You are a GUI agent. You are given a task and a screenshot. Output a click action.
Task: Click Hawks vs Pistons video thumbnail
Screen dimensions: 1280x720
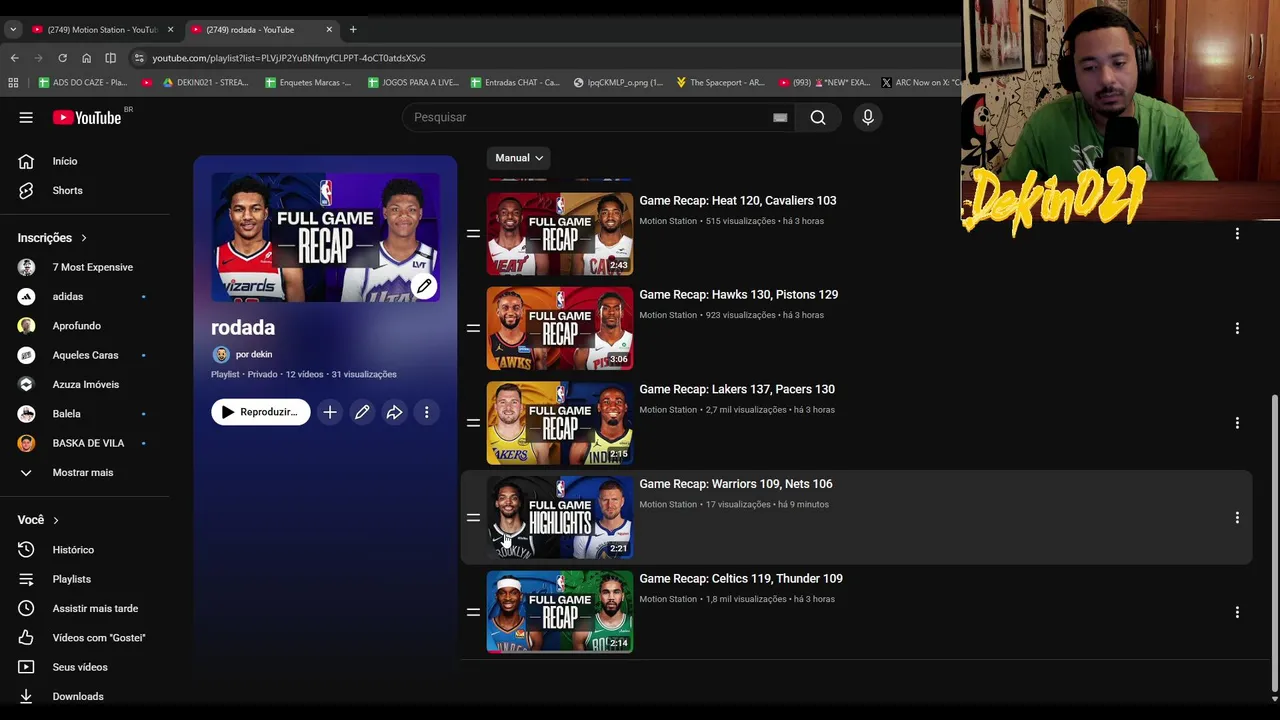(x=560, y=328)
